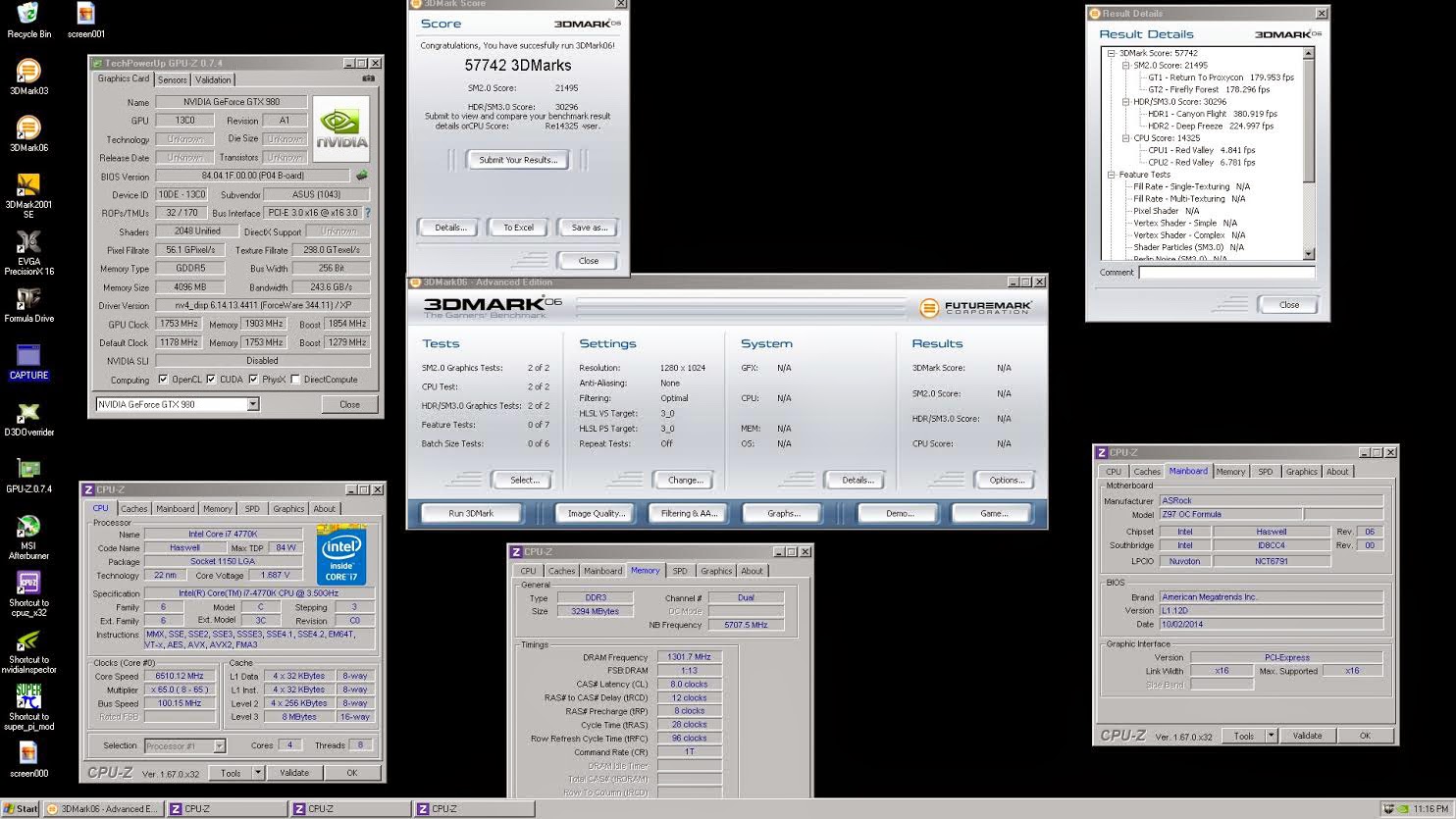The width and height of the screenshot is (1456, 819).
Task: Collapse the SM2.0 Score: 21495 node
Action: coord(1125,66)
